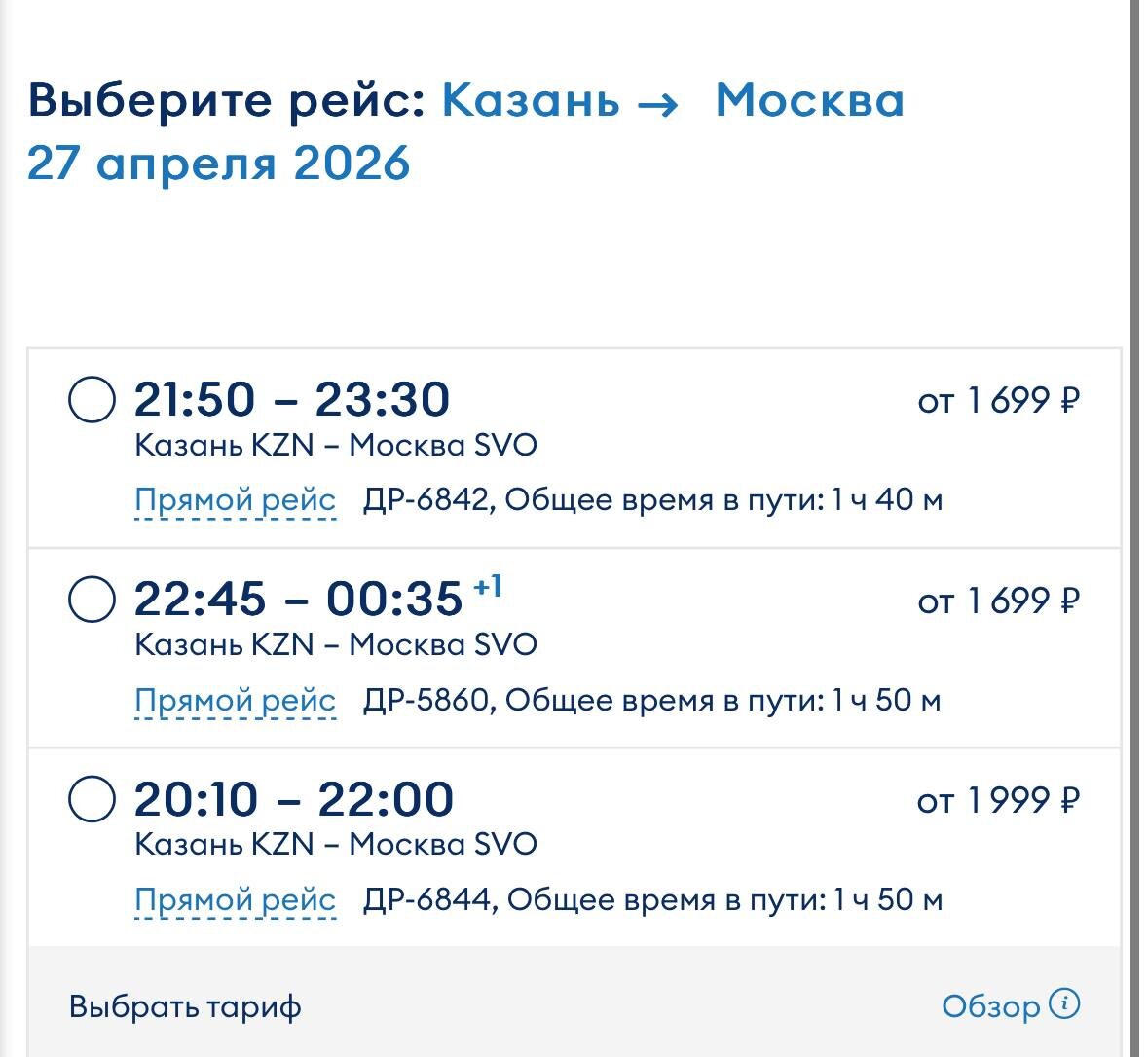The image size is (1148, 1057).
Task: Click the date 27 апреля 2026
Action: click(218, 163)
